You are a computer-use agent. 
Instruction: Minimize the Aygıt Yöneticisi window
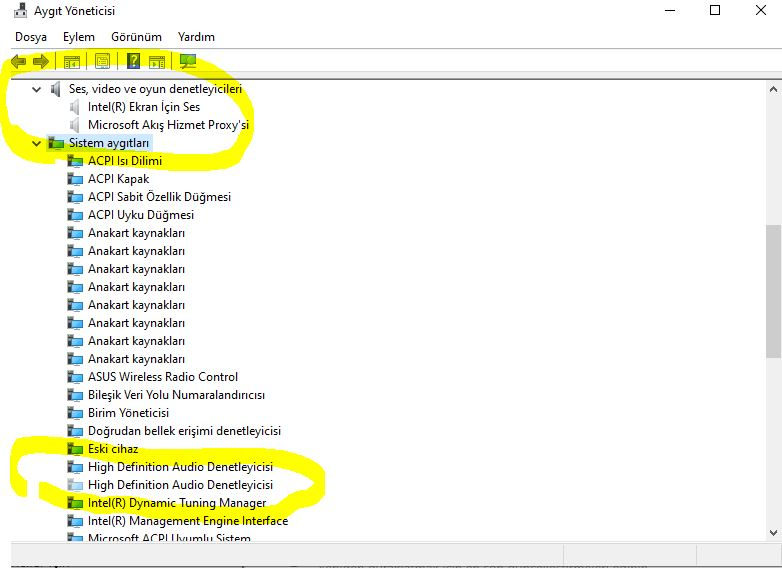[670, 10]
